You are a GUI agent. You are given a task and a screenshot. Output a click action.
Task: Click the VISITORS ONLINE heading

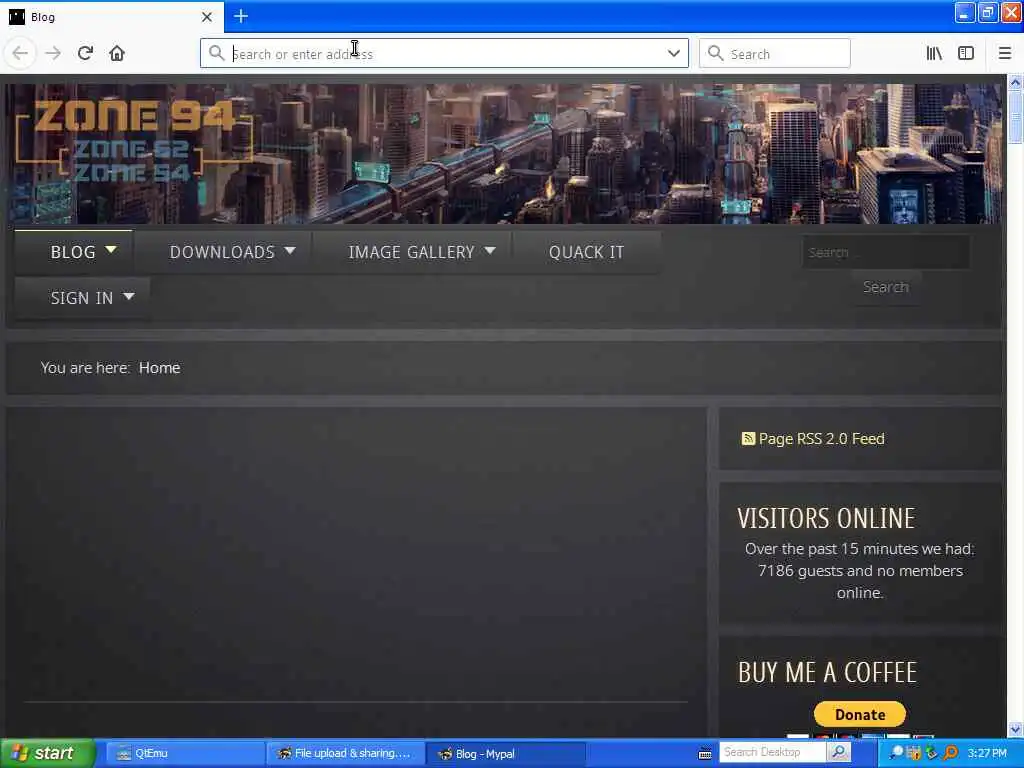(826, 519)
